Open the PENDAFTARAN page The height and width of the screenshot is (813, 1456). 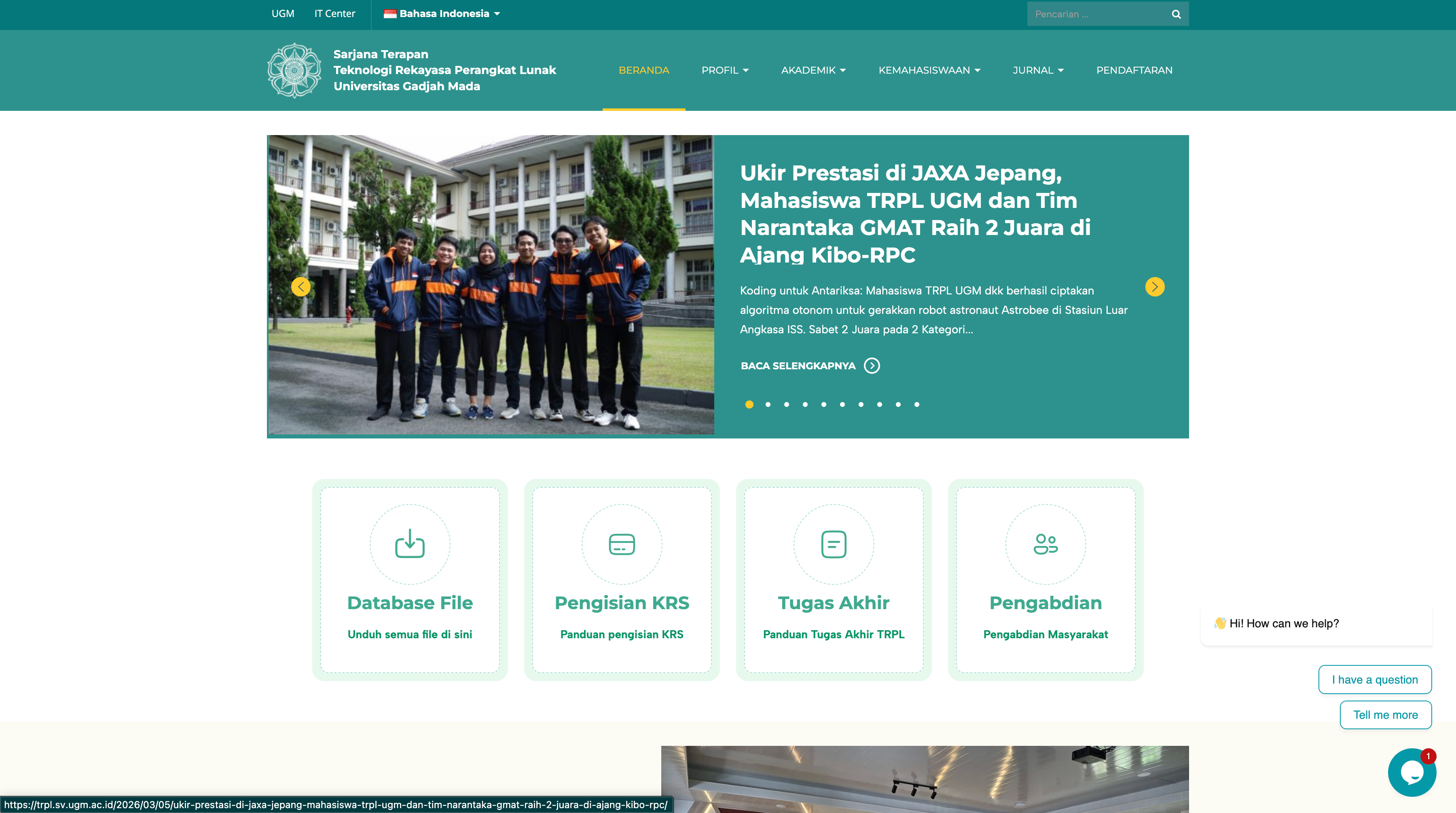1134,70
